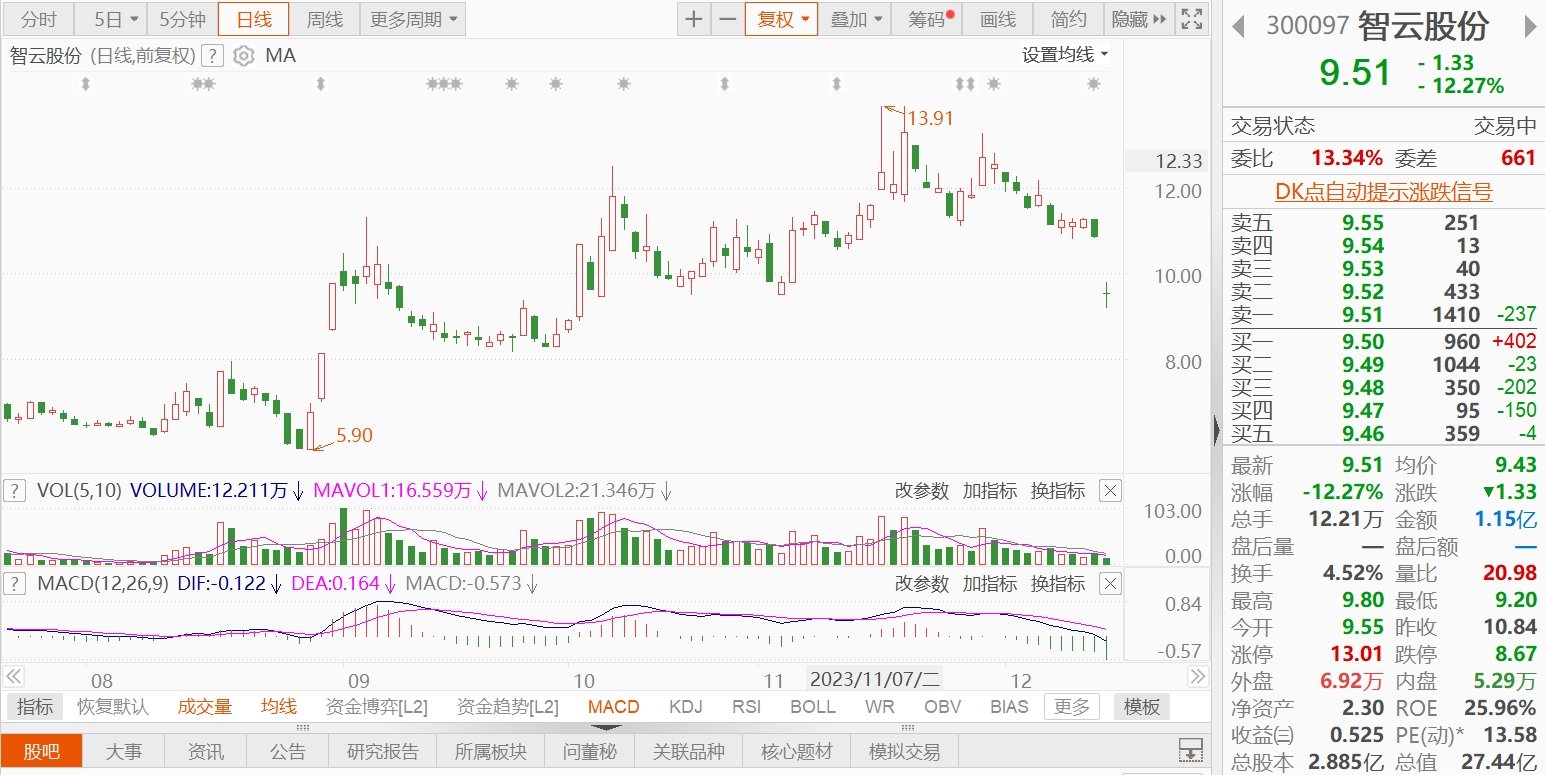Switch to the 周线 weekly chart tab

[x=324, y=19]
